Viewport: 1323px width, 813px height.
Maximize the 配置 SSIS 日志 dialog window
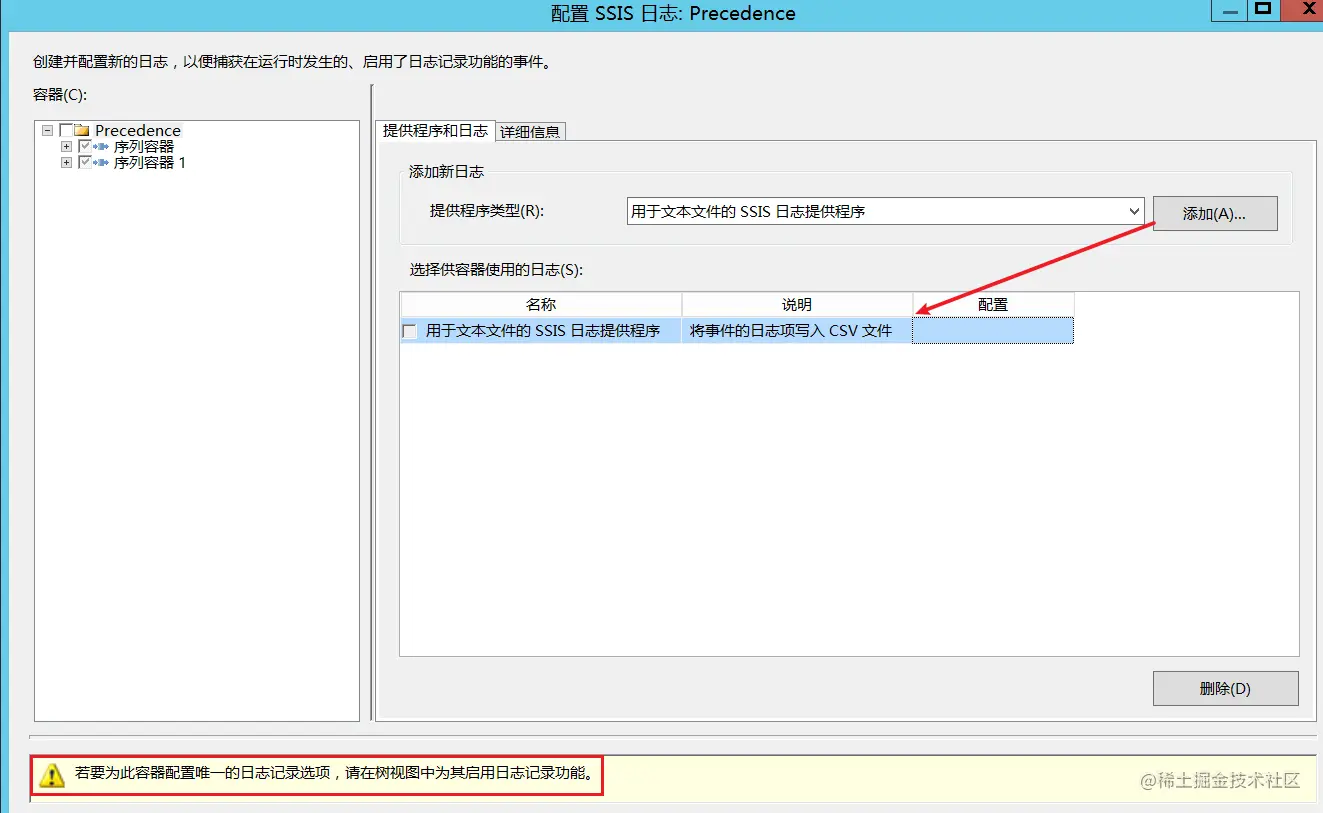(x=1262, y=10)
